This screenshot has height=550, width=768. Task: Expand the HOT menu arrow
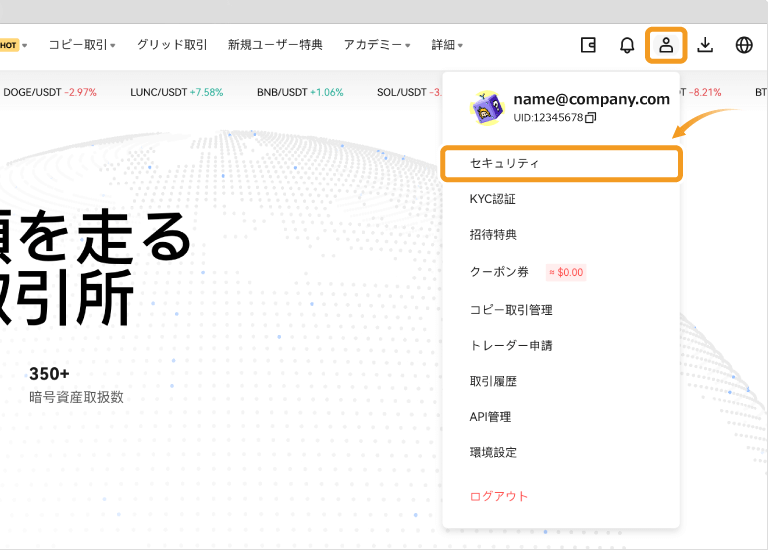(x=24, y=46)
